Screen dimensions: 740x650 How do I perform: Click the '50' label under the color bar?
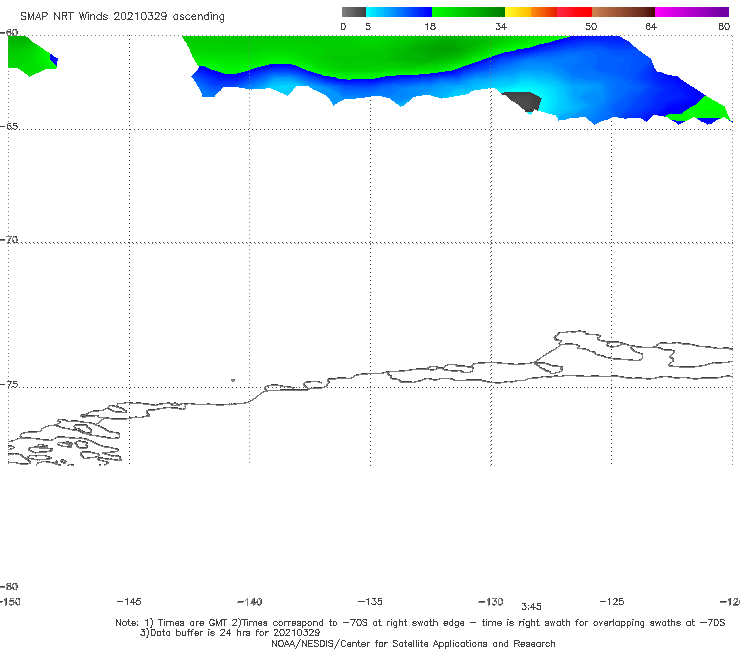click(591, 27)
